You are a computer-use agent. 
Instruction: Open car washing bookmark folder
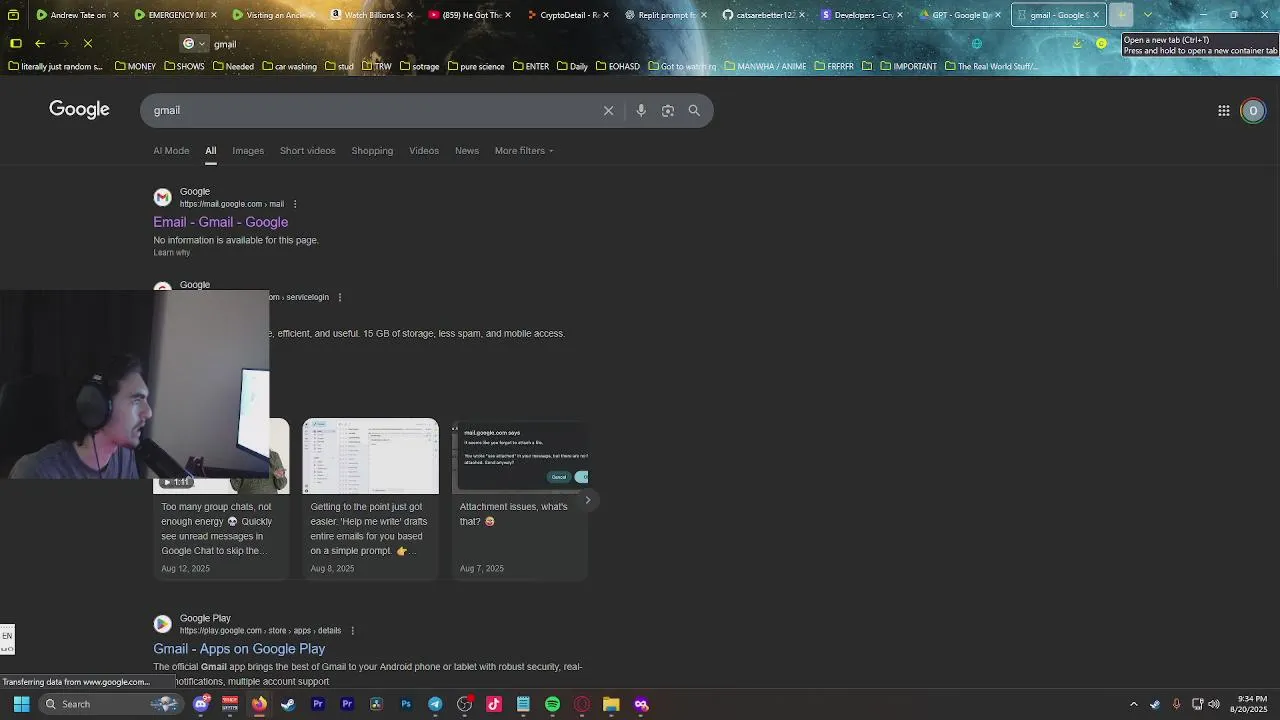(x=289, y=67)
